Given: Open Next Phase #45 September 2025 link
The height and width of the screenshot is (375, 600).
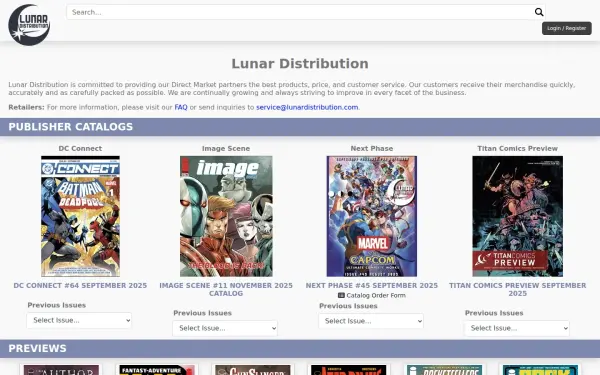Looking at the screenshot, I should tap(372, 285).
